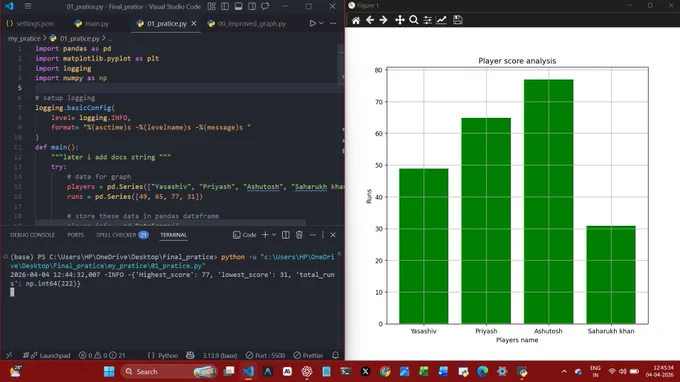Expand breadcrumb ellipsis symbol

tap(110, 39)
